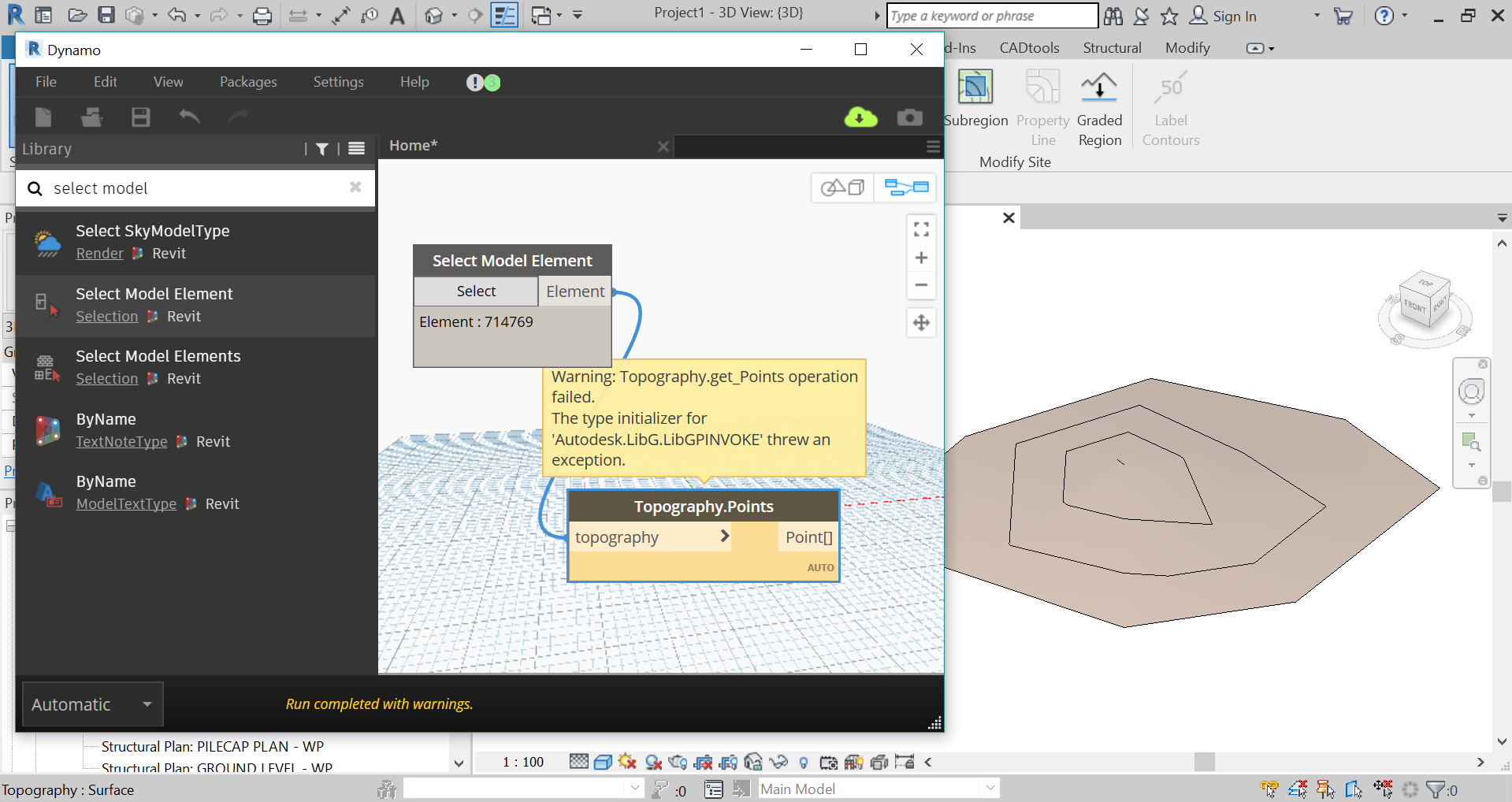Image resolution: width=1512 pixels, height=802 pixels.
Task: Click Revit vertical scrollbar down arrow
Action: (1502, 741)
